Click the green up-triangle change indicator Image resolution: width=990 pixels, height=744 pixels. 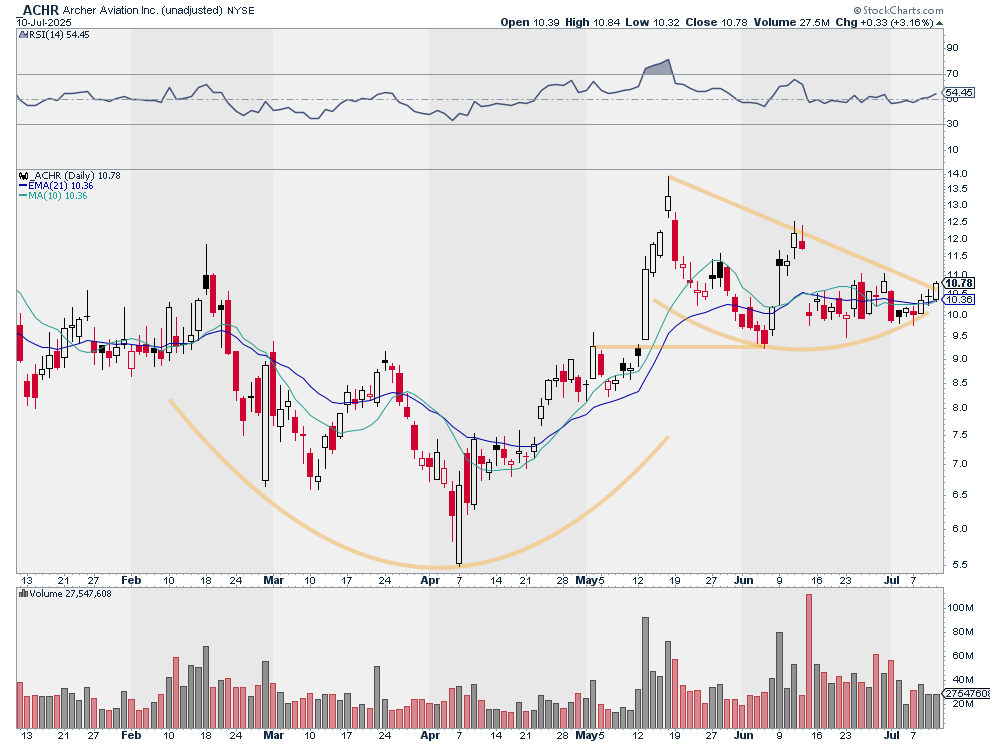pyautogui.click(x=939, y=23)
